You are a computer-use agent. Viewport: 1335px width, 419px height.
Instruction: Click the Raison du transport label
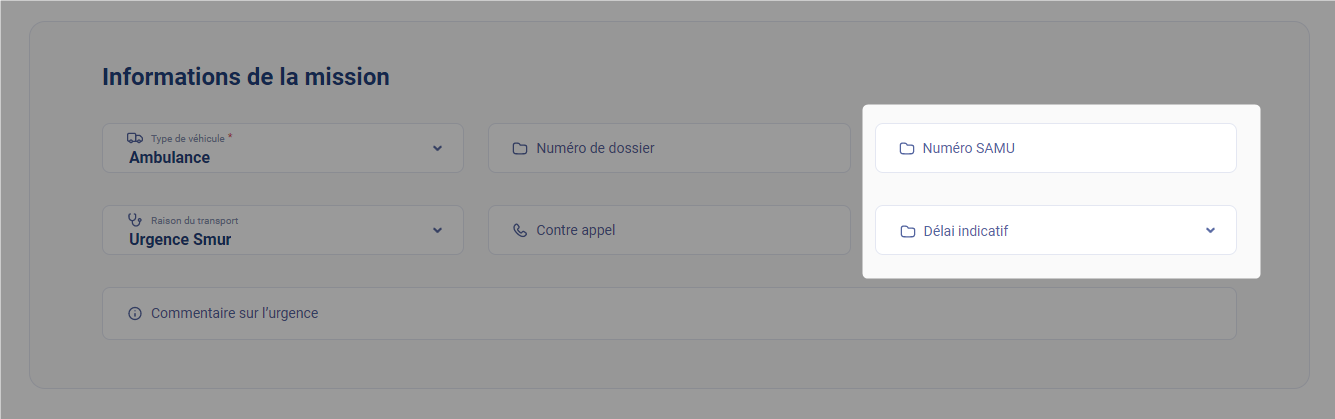pos(194,220)
